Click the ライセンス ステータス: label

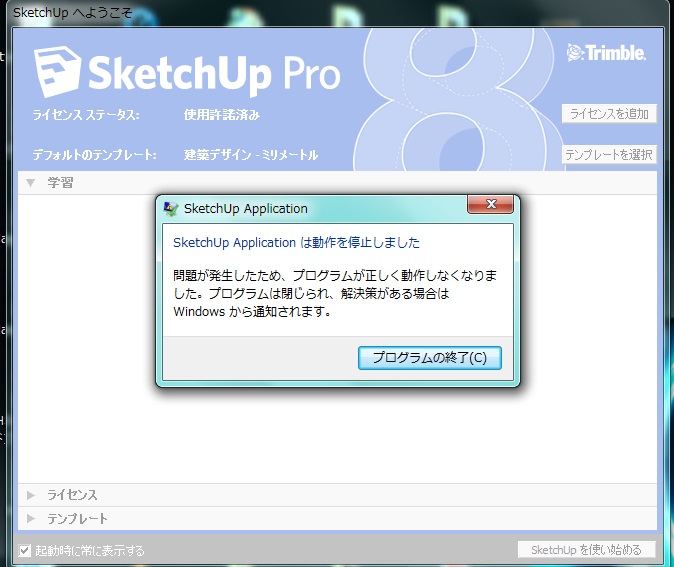(86, 115)
